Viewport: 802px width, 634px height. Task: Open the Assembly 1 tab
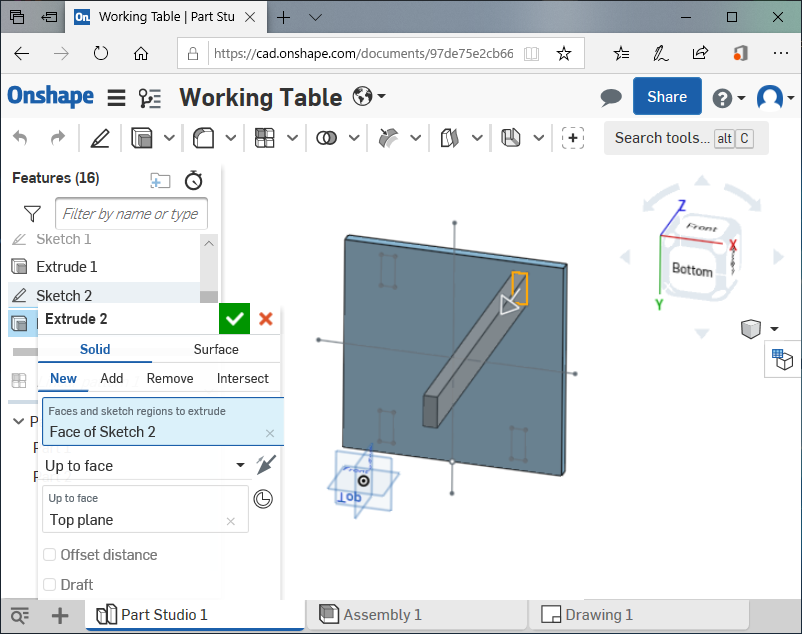pyautogui.click(x=417, y=615)
